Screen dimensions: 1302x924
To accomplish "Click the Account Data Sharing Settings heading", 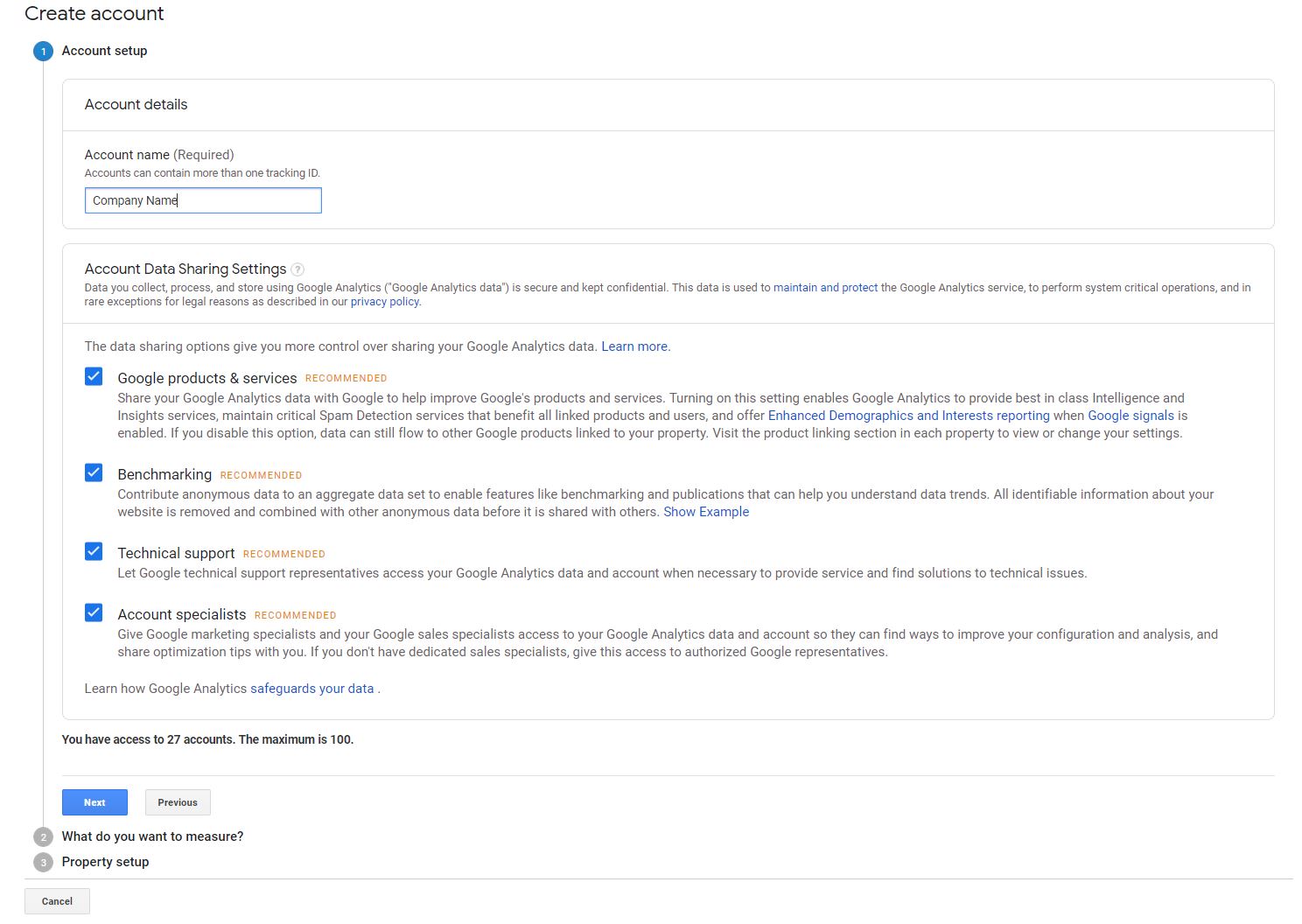I will pos(185,269).
